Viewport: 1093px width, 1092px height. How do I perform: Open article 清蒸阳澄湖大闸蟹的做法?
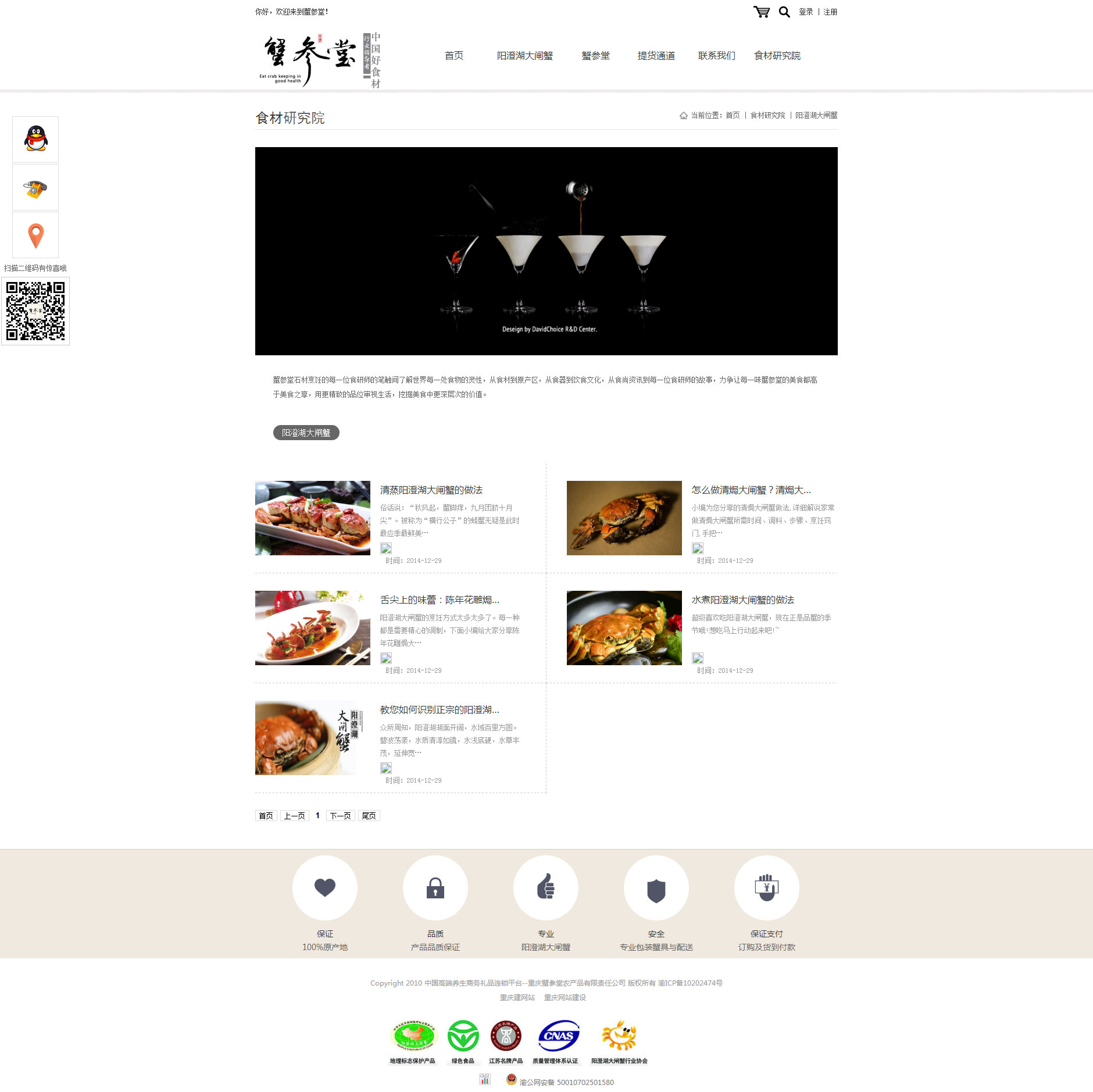click(431, 490)
